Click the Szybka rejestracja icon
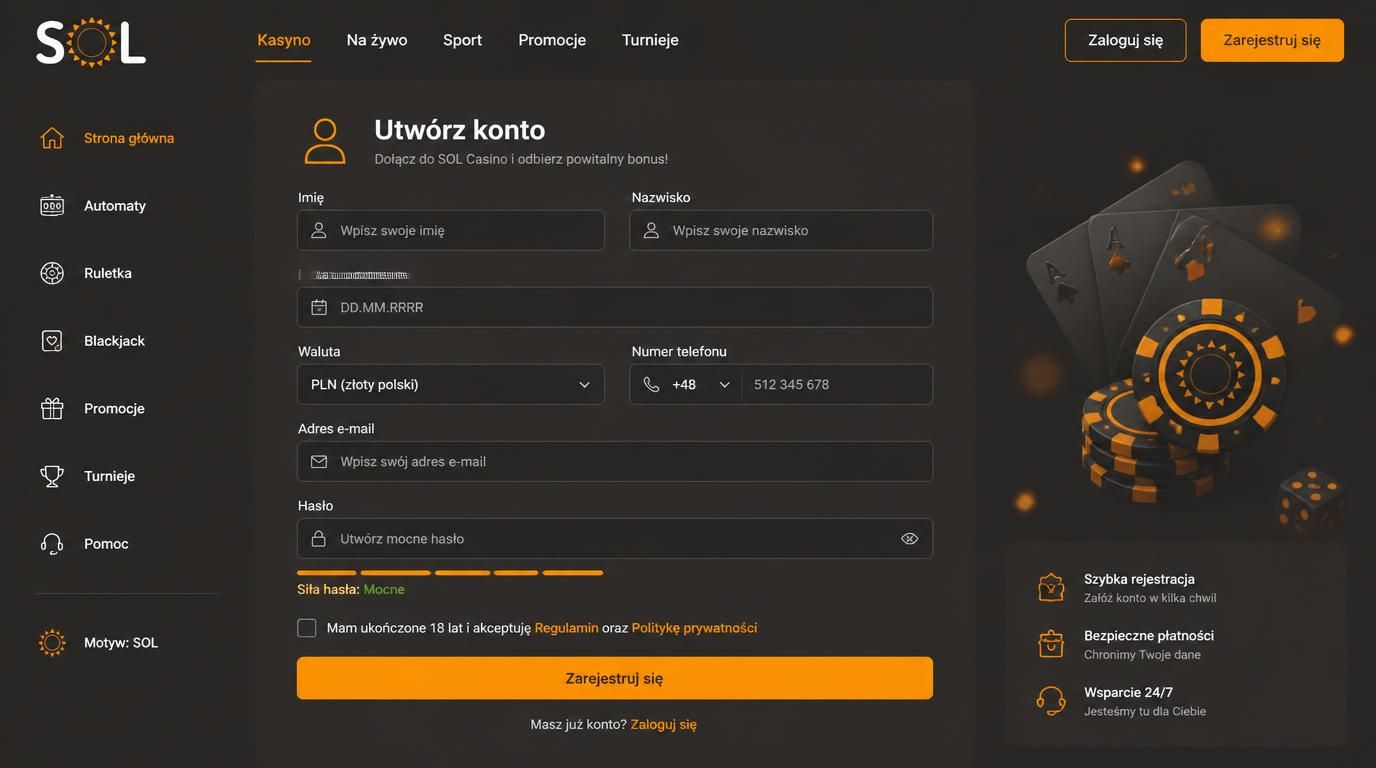This screenshot has height=768, width=1376. pyautogui.click(x=1051, y=587)
